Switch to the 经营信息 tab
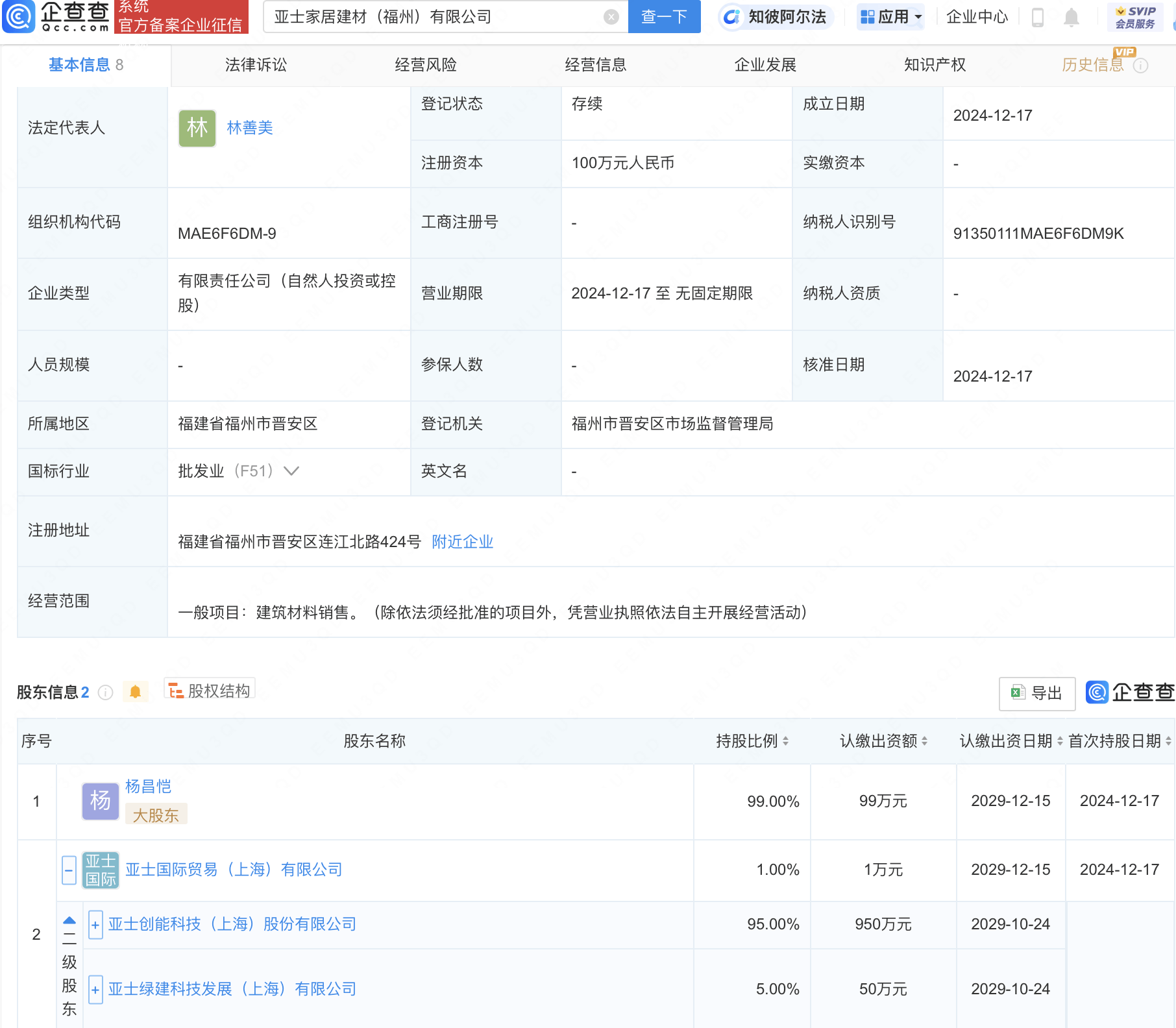1176x1028 pixels. point(596,65)
